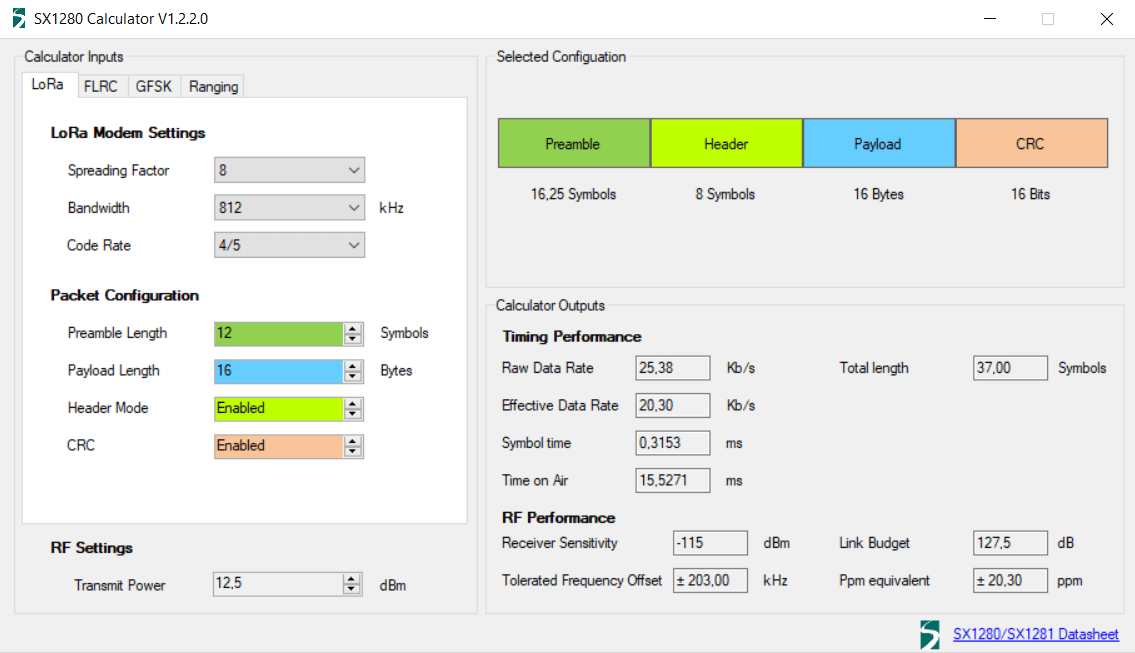
Task: Switch to the GFSK tab
Action: tap(153, 86)
